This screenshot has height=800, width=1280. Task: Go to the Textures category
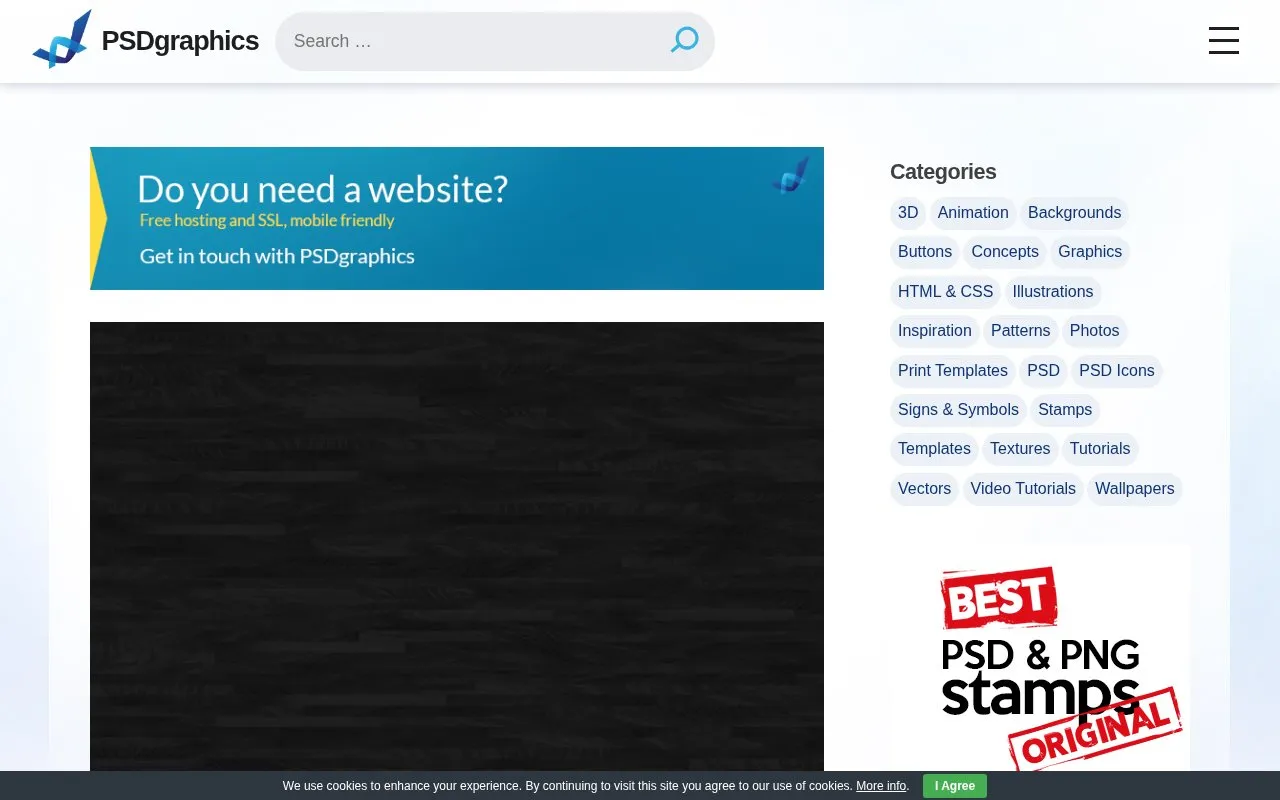pyautogui.click(x=1020, y=449)
